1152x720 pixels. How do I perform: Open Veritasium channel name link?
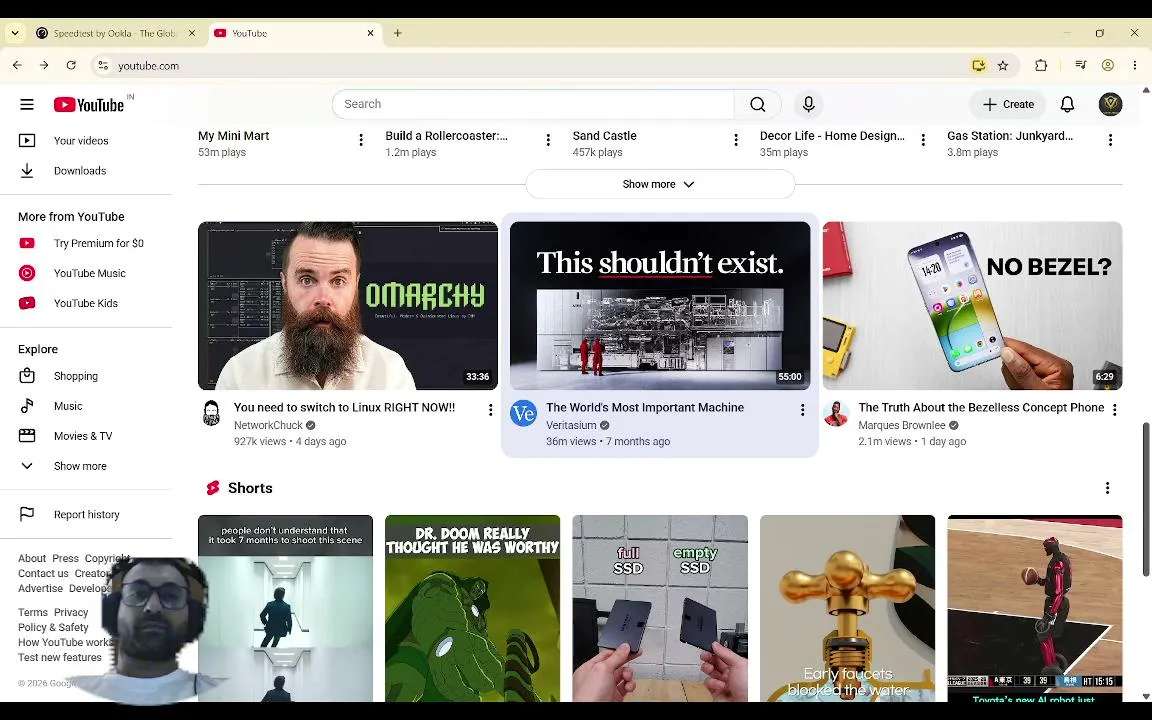(x=571, y=425)
